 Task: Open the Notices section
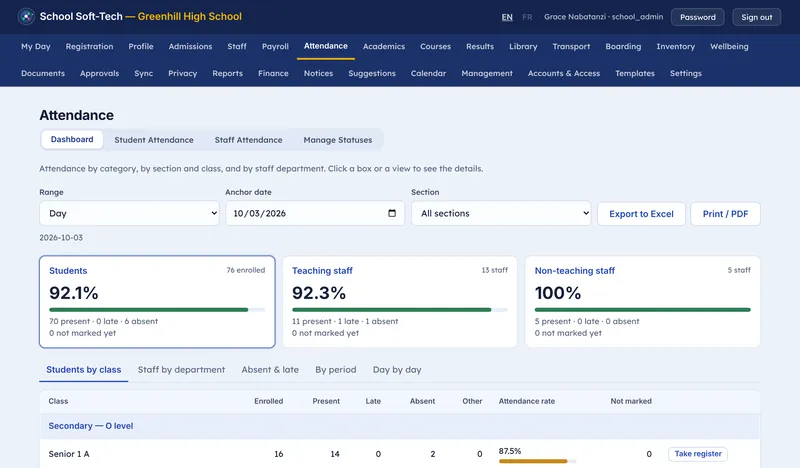tap(318, 73)
